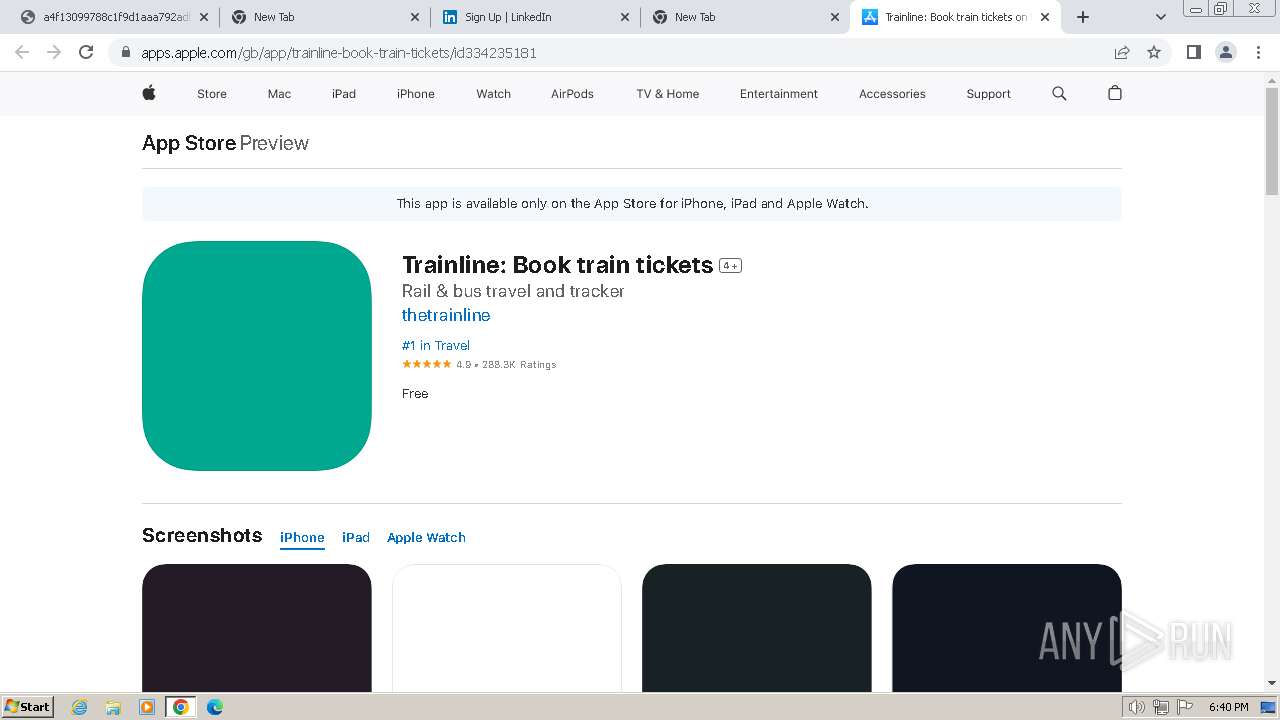The height and width of the screenshot is (720, 1280).
Task: Switch to the second New Tab
Action: coord(745,17)
